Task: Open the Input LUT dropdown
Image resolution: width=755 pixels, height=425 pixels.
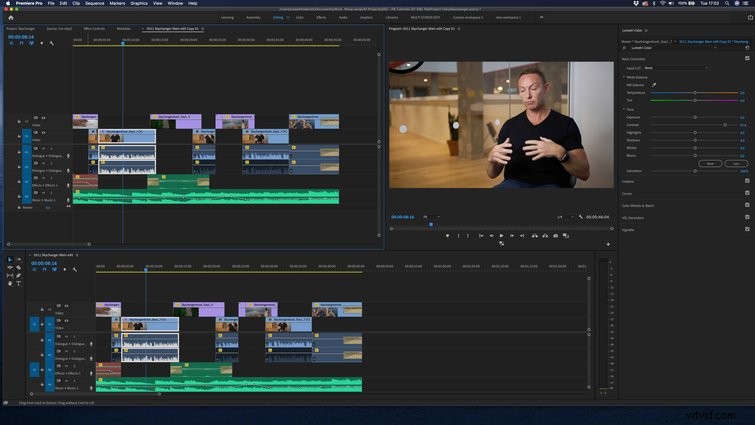Action: tap(676, 68)
